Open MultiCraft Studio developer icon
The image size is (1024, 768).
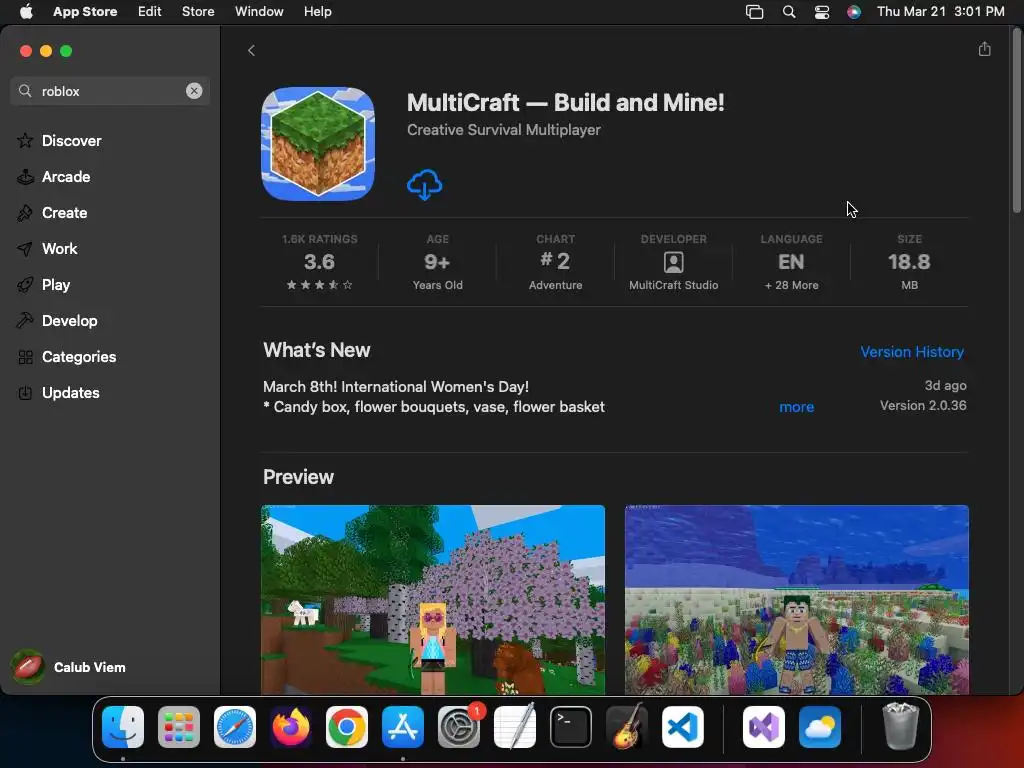pos(673,262)
